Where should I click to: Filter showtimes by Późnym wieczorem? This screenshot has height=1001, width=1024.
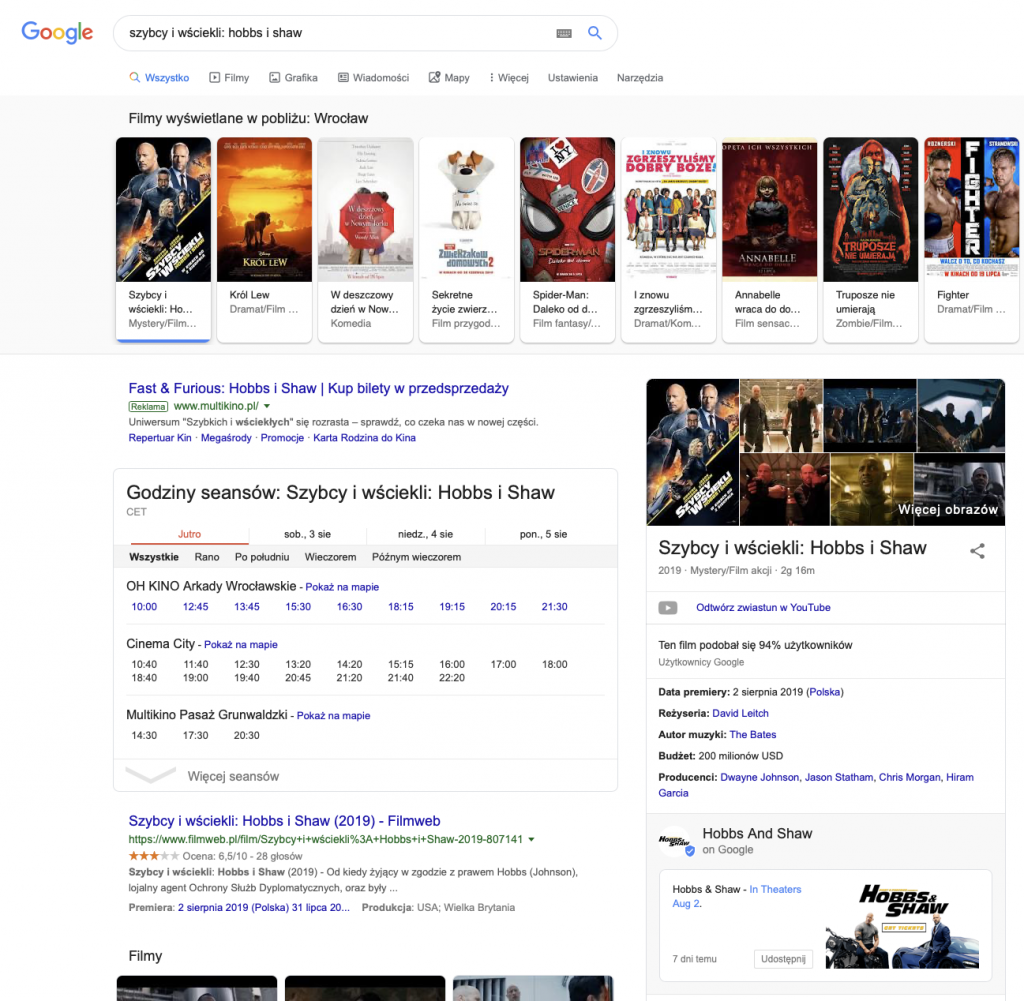[417, 557]
